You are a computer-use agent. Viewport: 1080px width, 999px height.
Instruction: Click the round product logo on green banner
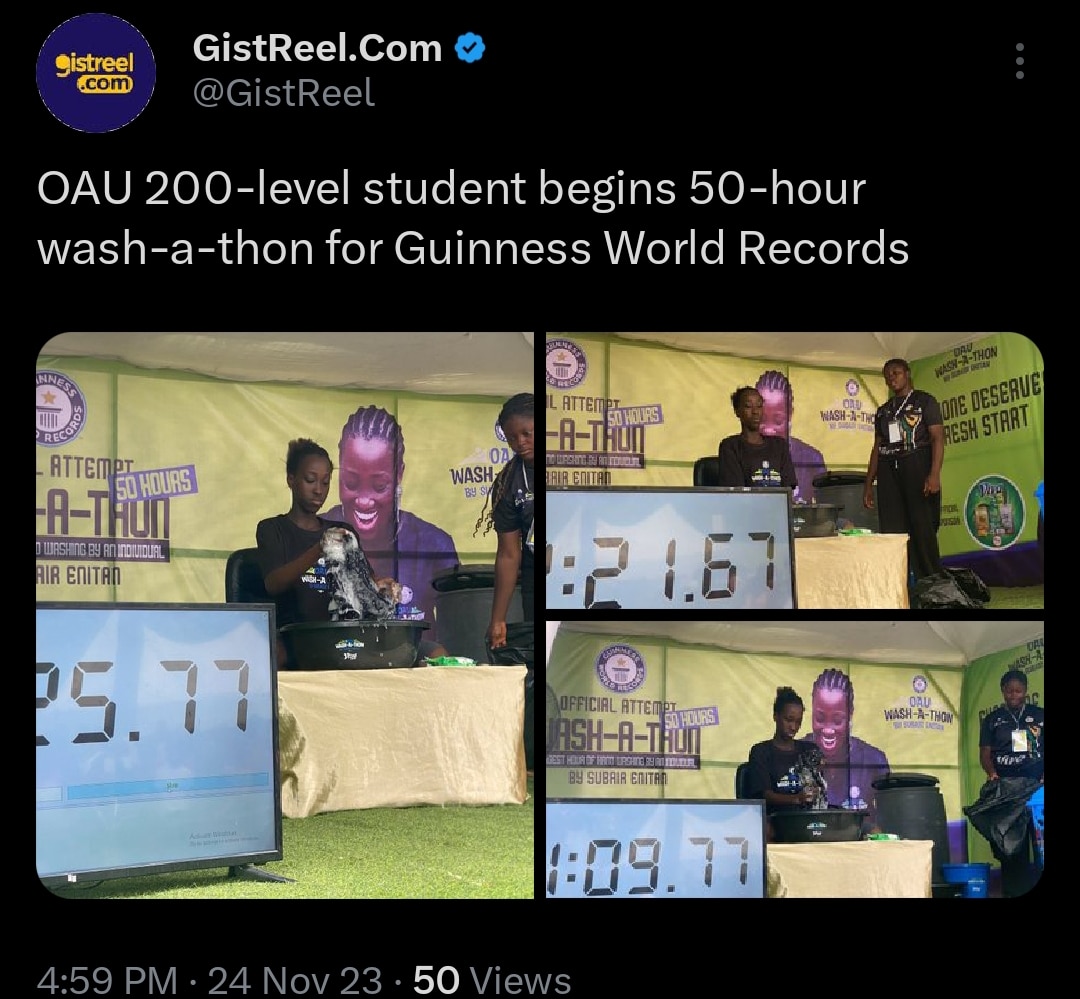[x=995, y=513]
